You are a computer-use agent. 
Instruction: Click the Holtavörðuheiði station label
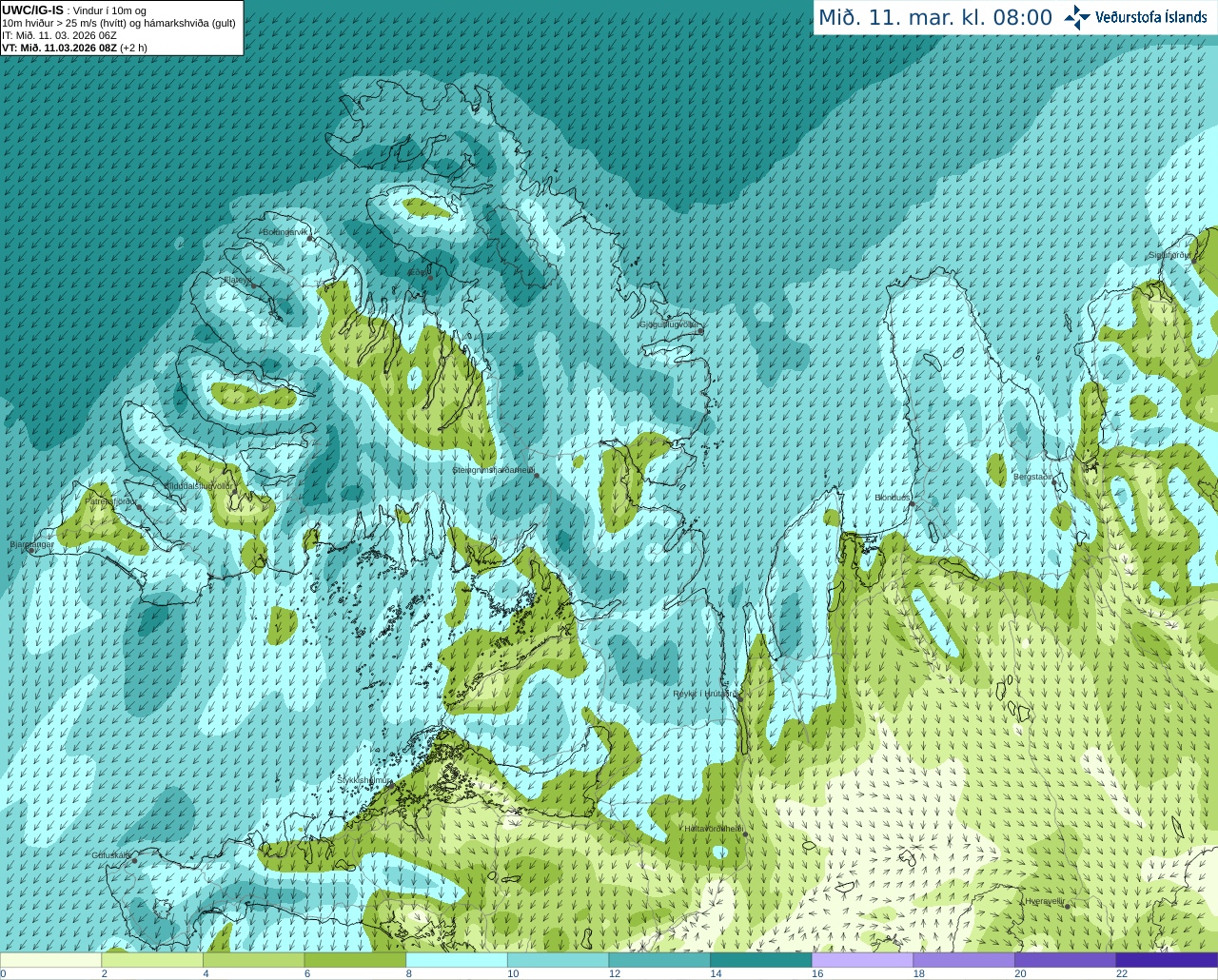(x=714, y=829)
